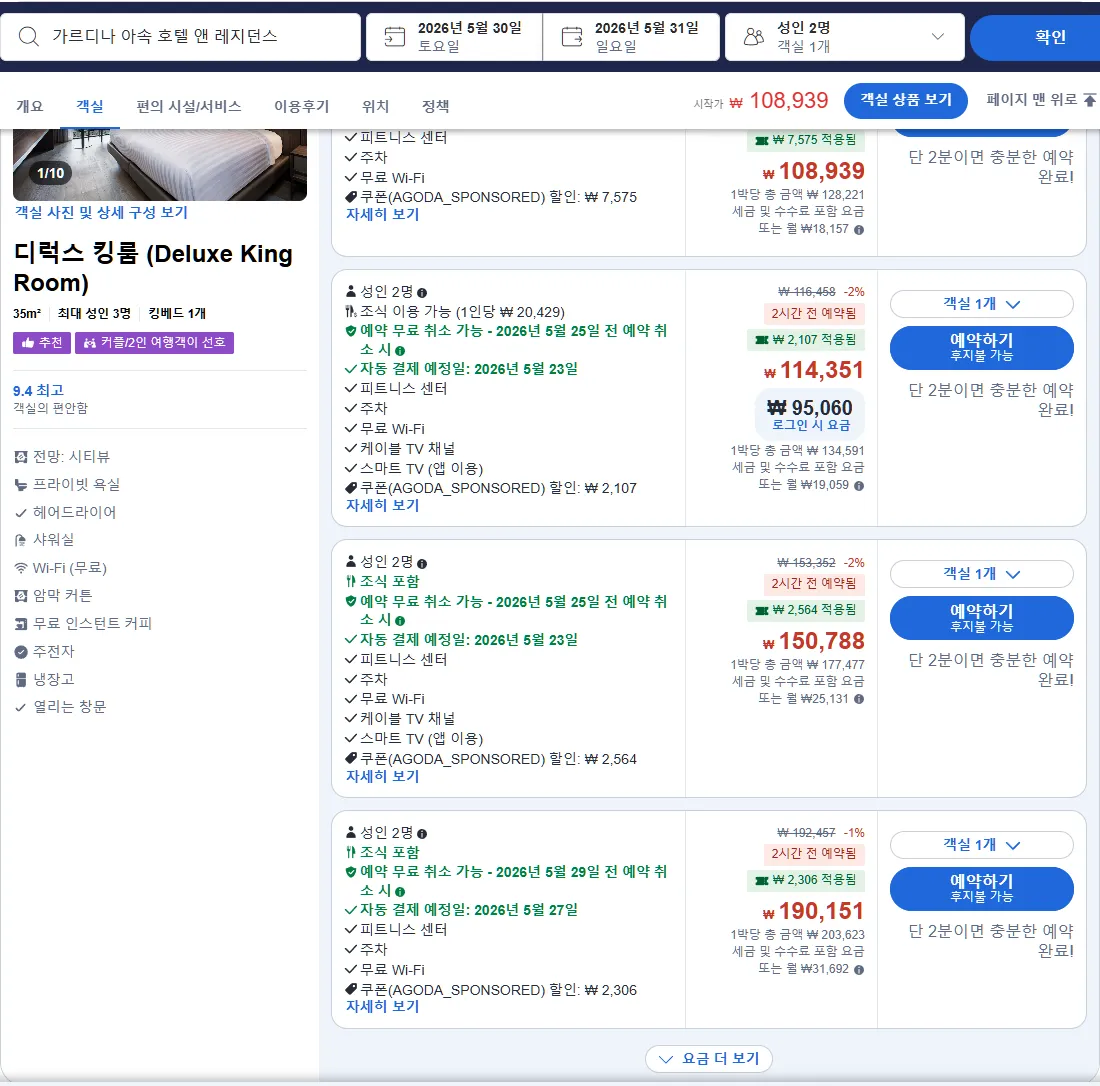Click the coupon tag icon for ₩2,306 discount
Image resolution: width=1100 pixels, height=1086 pixels.
tap(351, 989)
